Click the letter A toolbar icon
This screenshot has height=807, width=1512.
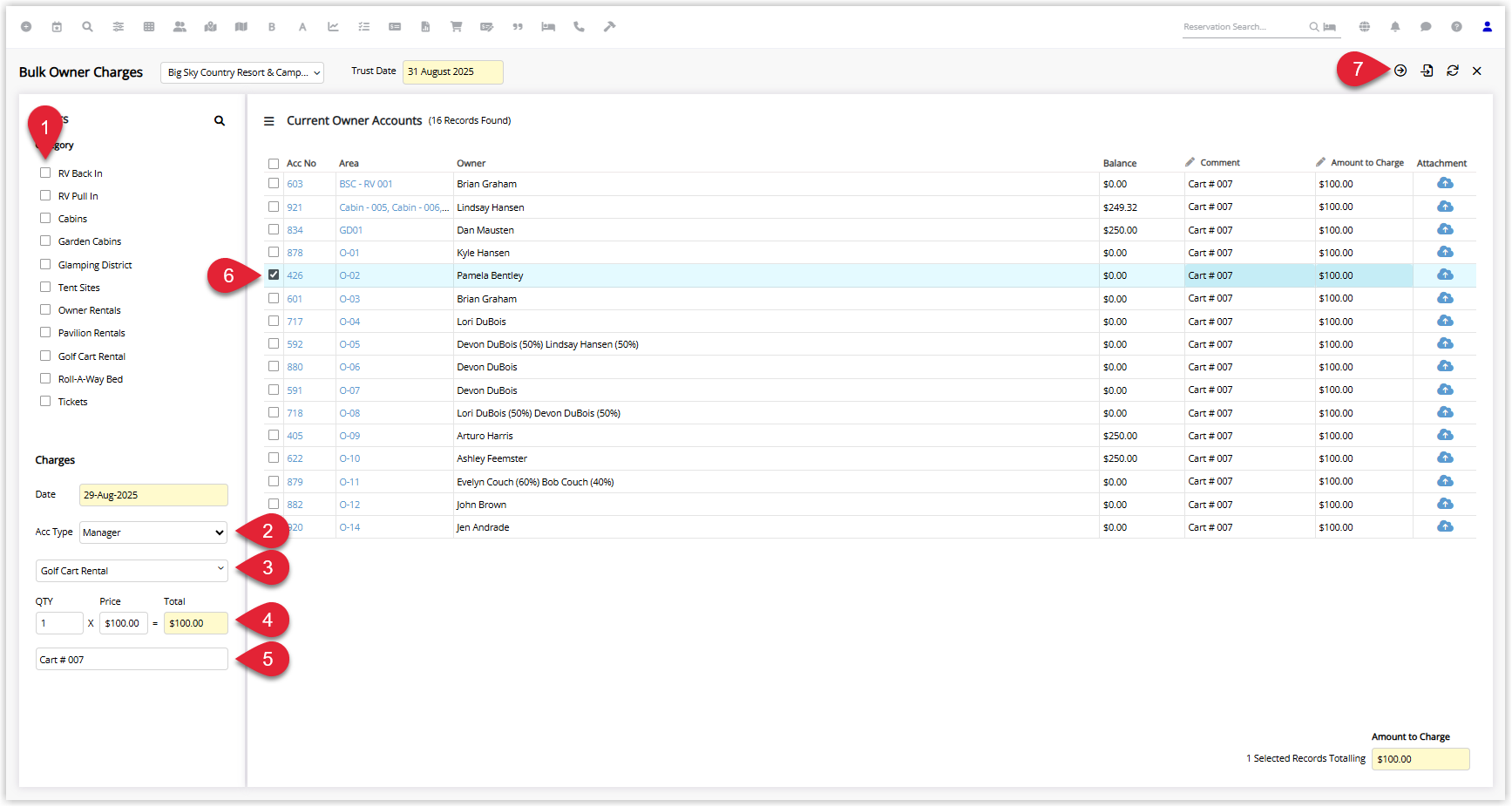click(302, 27)
